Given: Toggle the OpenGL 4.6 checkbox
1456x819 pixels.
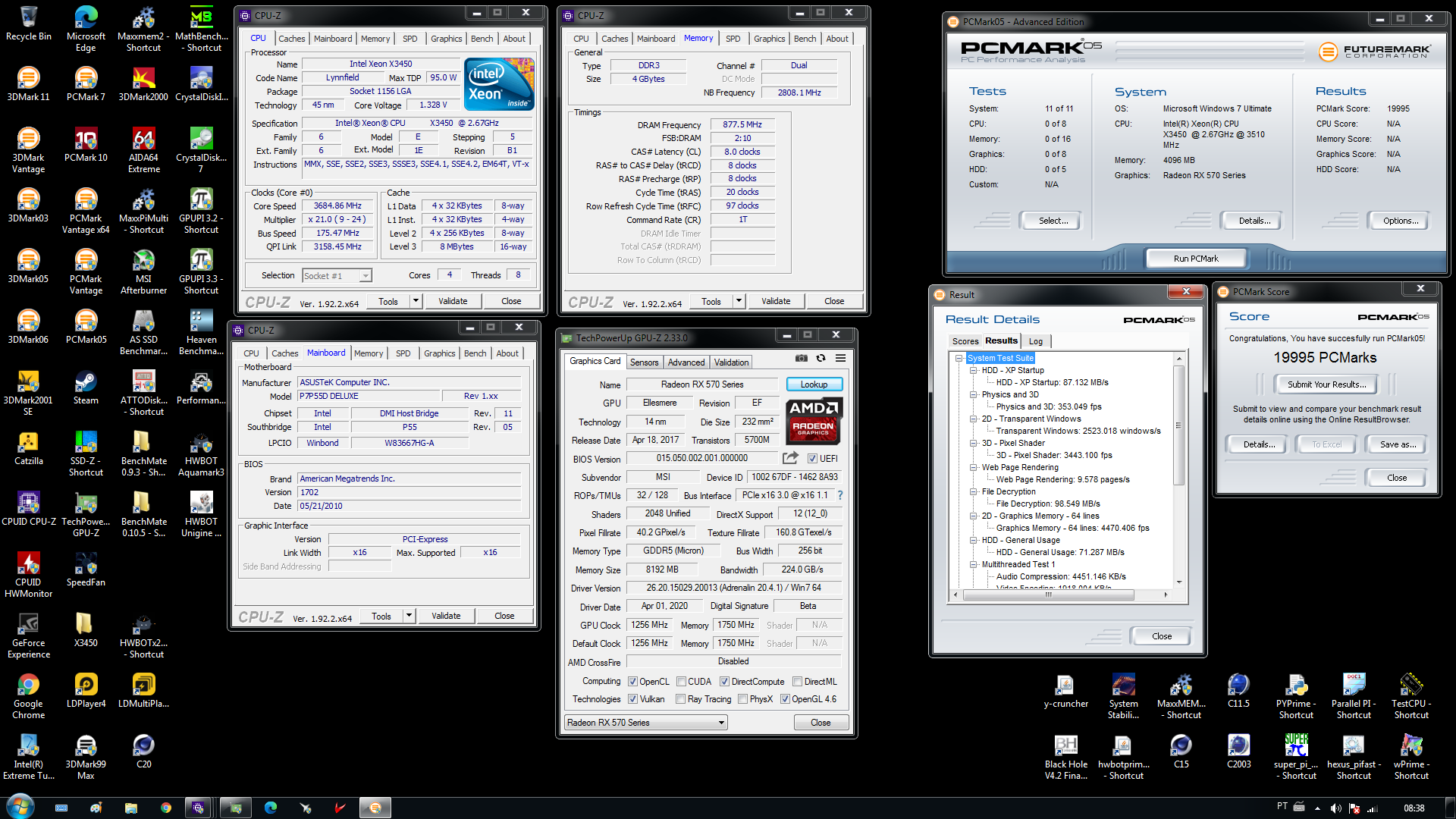Looking at the screenshot, I should tap(785, 699).
